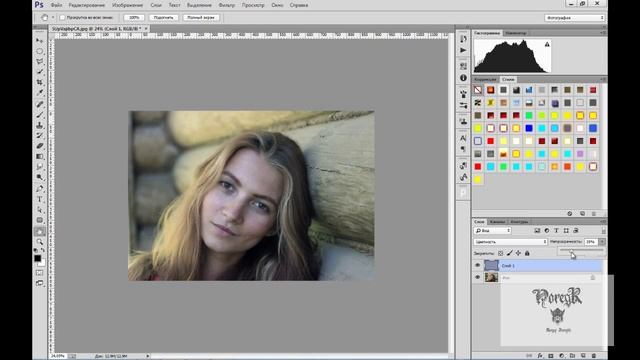640x360 pixels.
Task: Create a new adjustment layer icon
Action: click(561, 356)
